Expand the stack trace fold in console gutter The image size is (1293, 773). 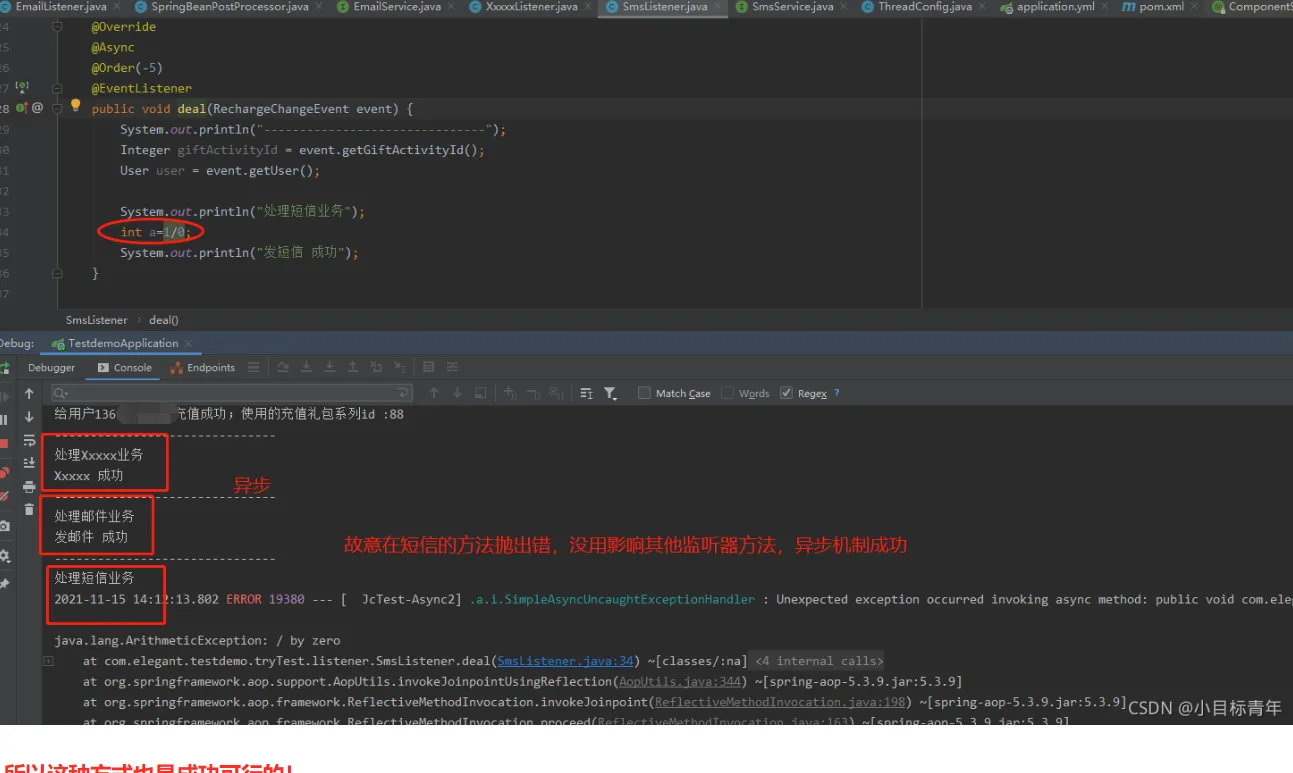(48, 662)
